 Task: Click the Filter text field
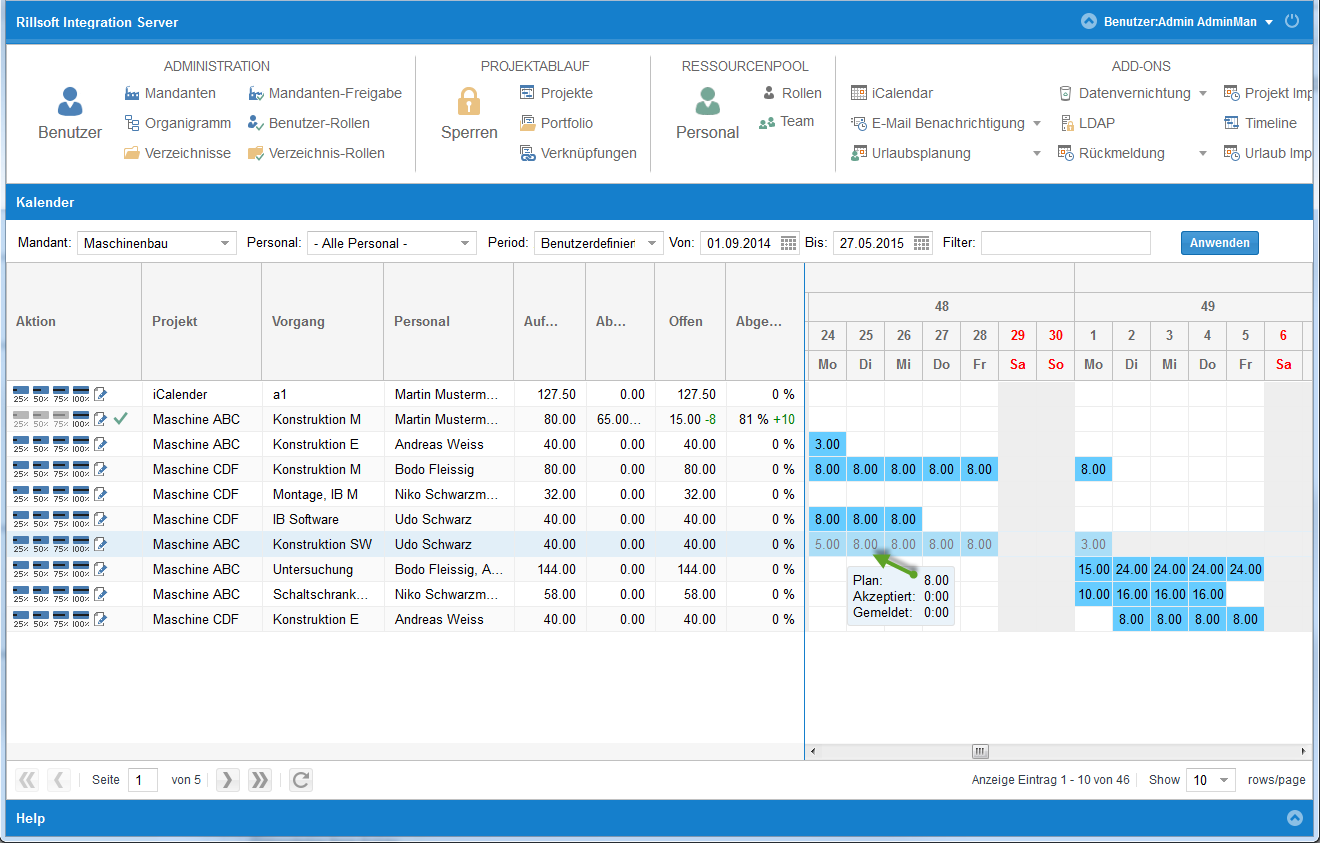coord(1065,243)
